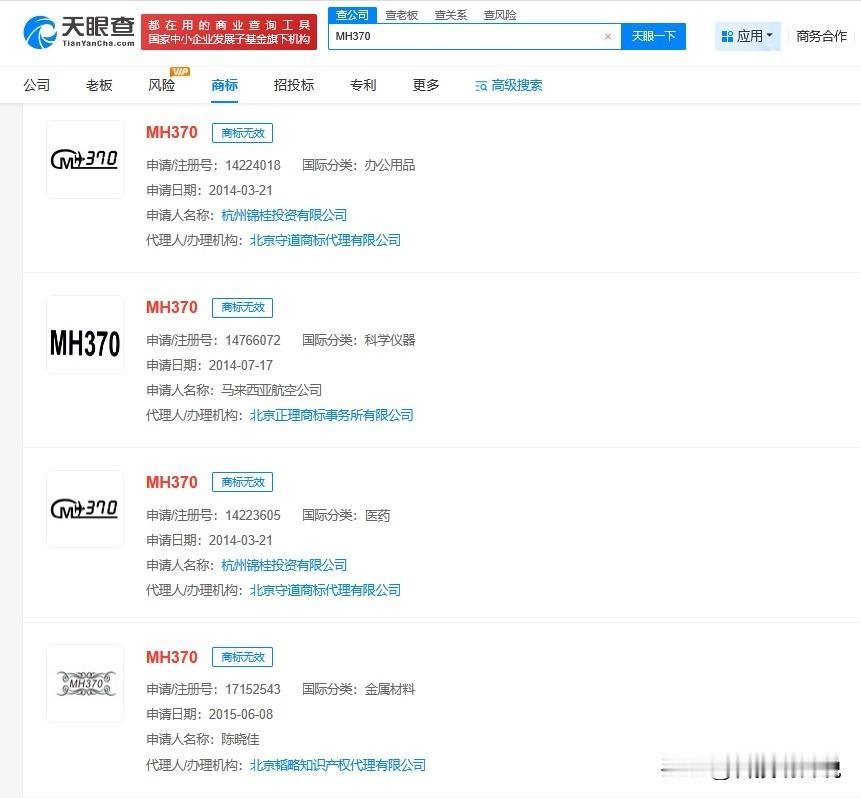Open 杭州锦桂投资有限公司 in the 办公用品 entry
This screenshot has height=798, width=861.
(284, 215)
